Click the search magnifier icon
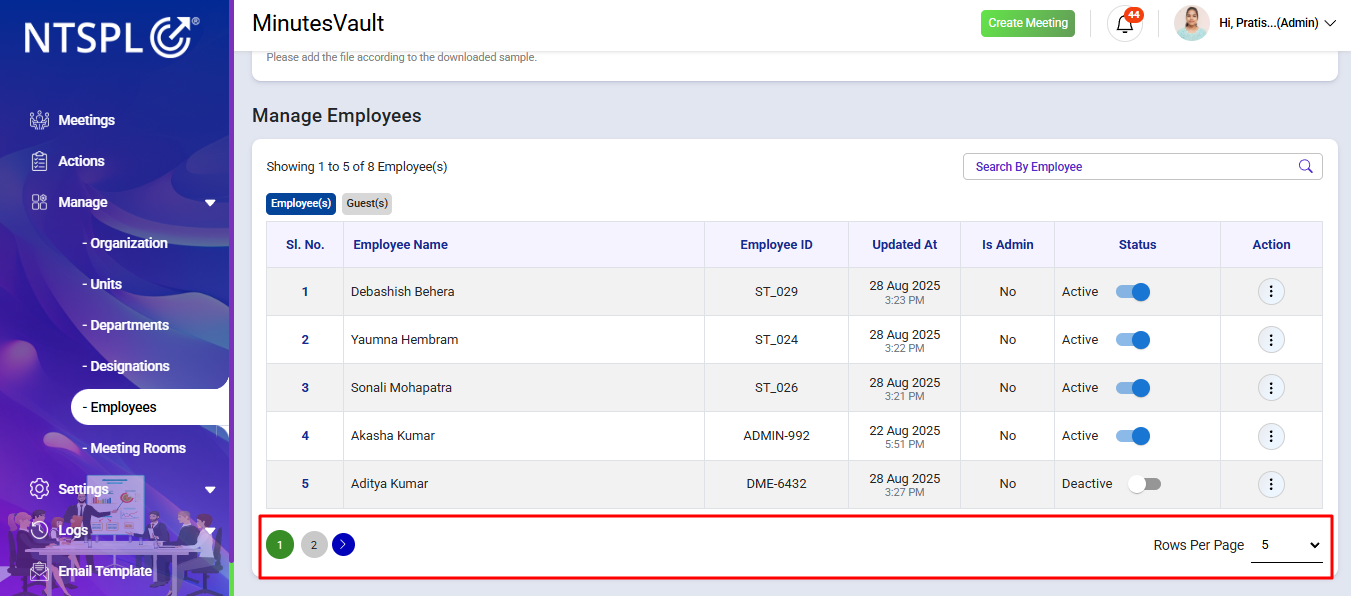Image resolution: width=1351 pixels, height=596 pixels. point(1305,167)
